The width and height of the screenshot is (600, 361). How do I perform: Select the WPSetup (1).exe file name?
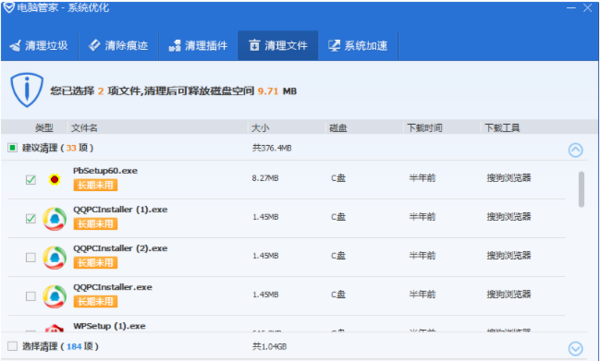click(109, 326)
